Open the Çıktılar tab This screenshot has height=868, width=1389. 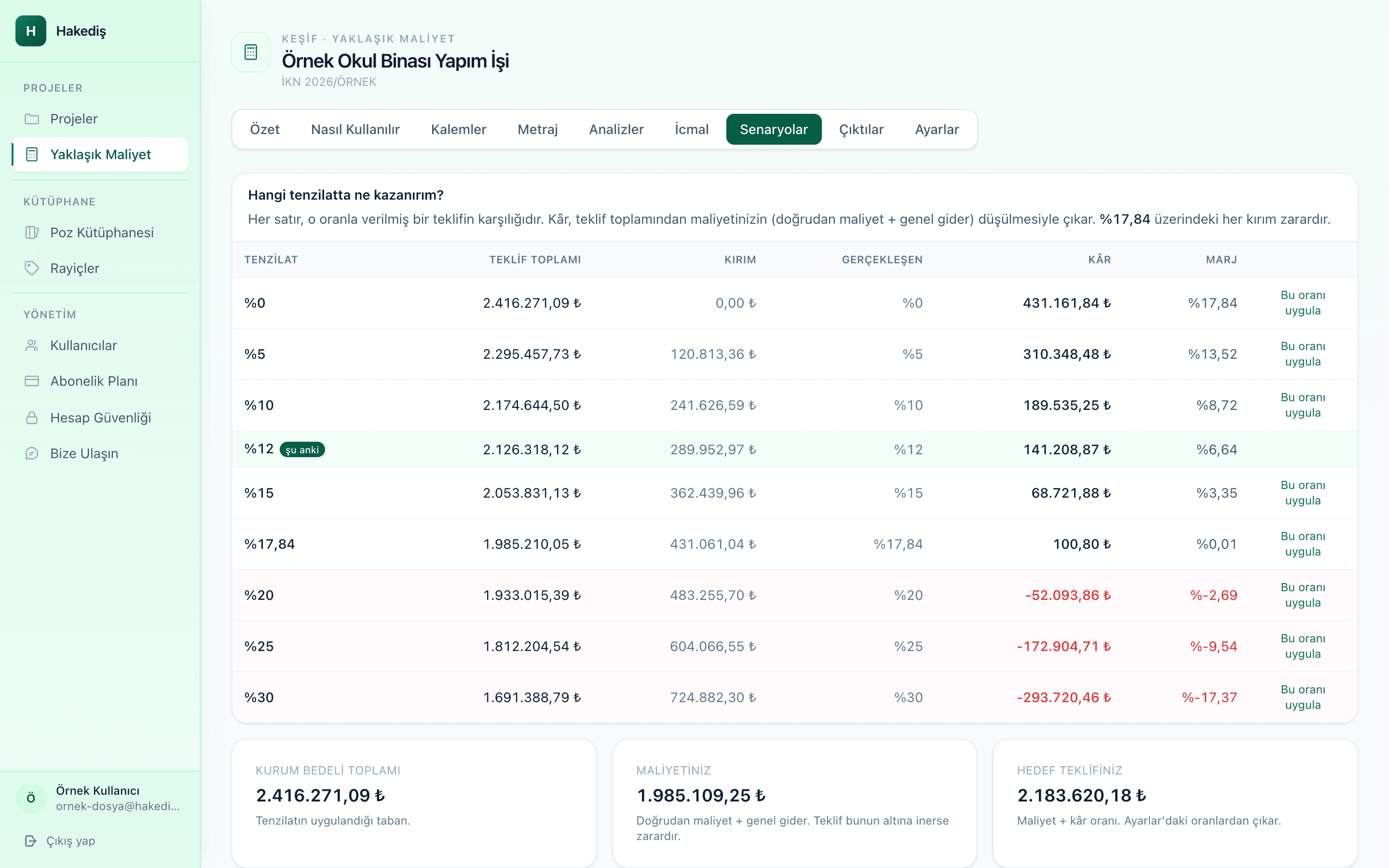[x=861, y=130]
